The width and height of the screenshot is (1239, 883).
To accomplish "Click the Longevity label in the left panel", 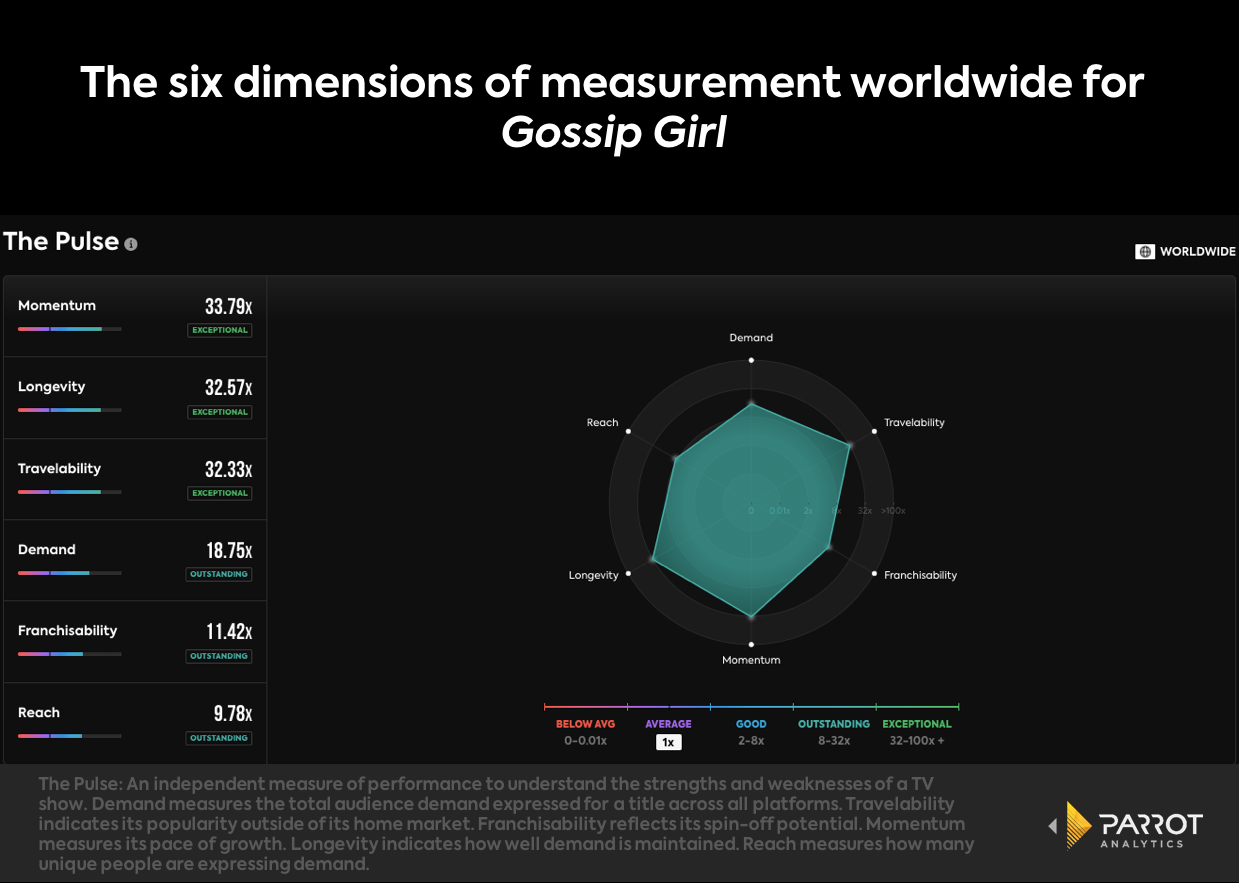I will click(x=51, y=387).
